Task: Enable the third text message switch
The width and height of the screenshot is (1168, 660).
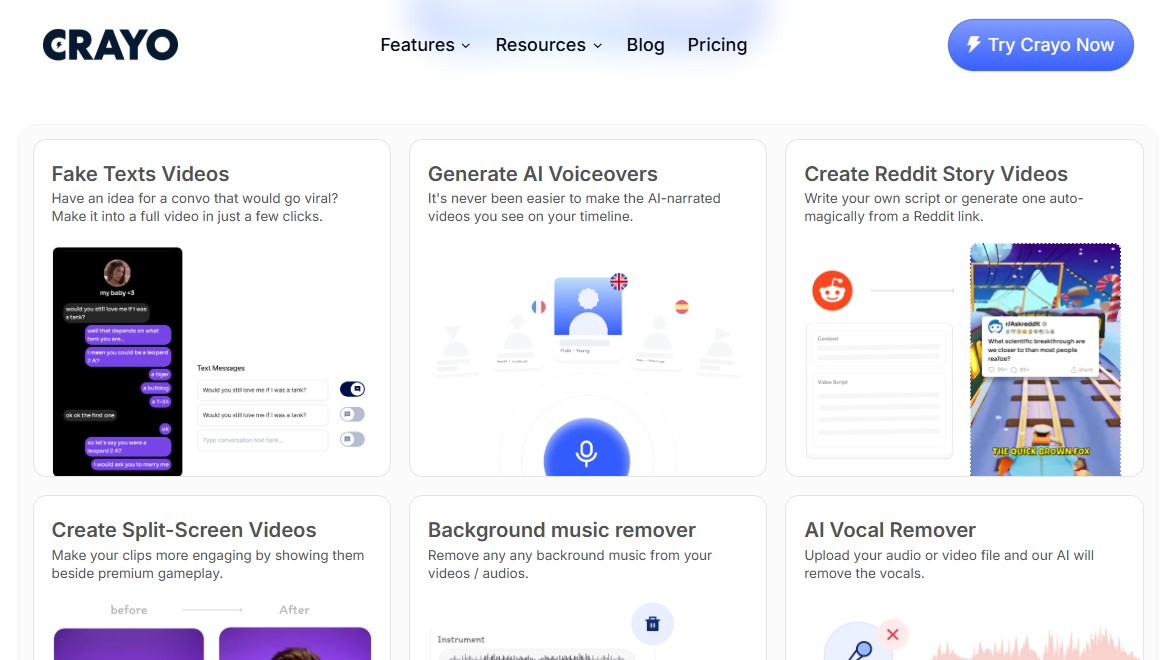Action: (x=352, y=440)
